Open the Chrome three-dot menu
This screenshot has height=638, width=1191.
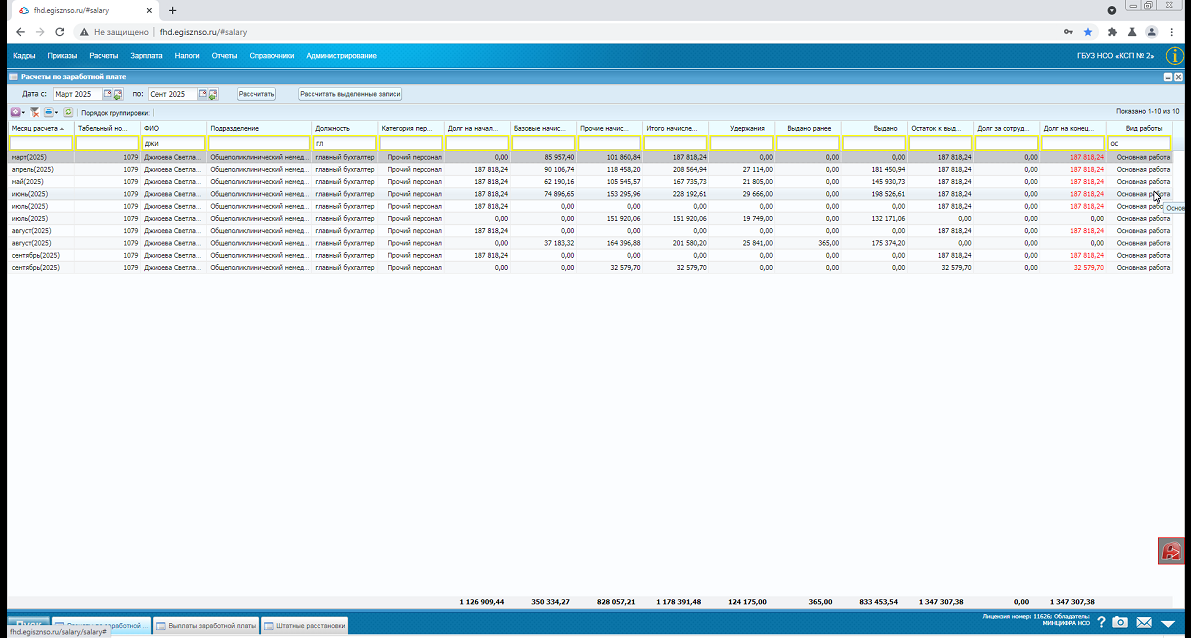1173,32
